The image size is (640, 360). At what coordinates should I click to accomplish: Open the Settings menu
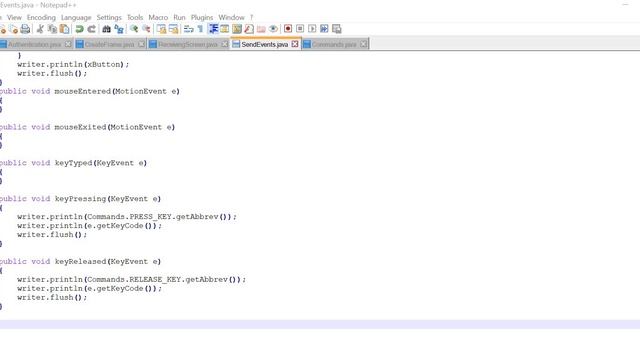tap(109, 18)
